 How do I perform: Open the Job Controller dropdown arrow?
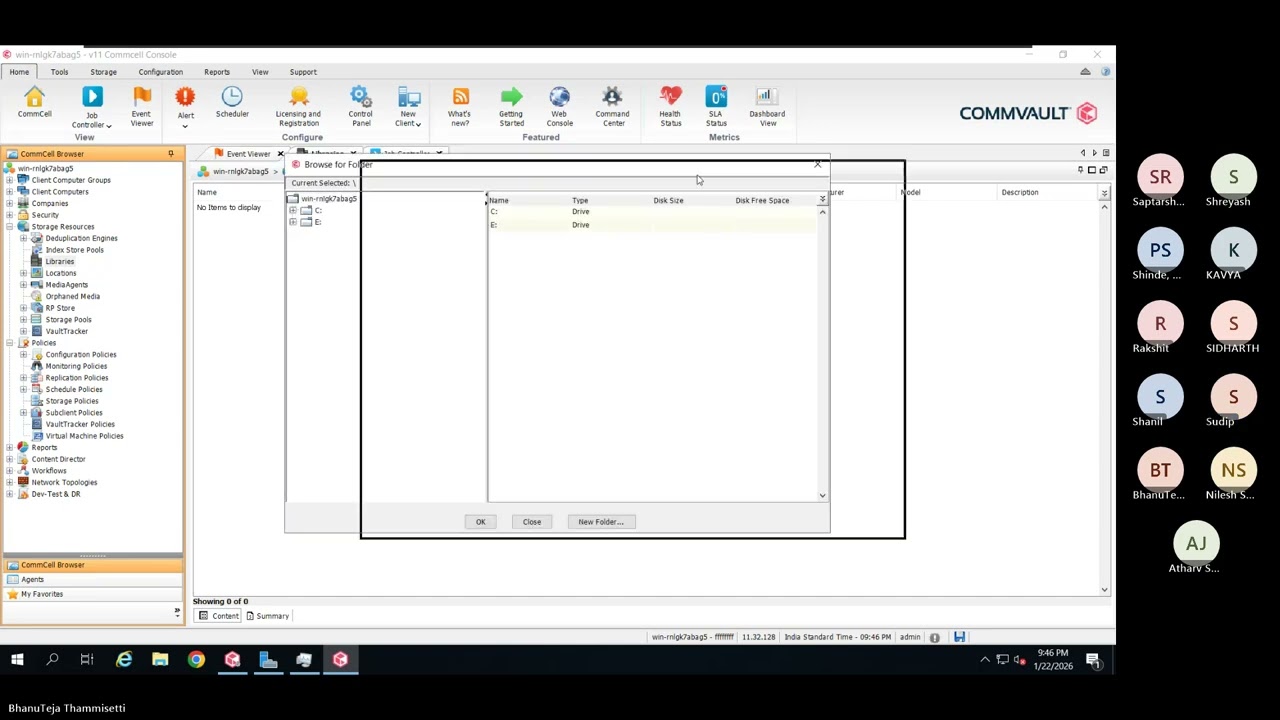(108, 126)
